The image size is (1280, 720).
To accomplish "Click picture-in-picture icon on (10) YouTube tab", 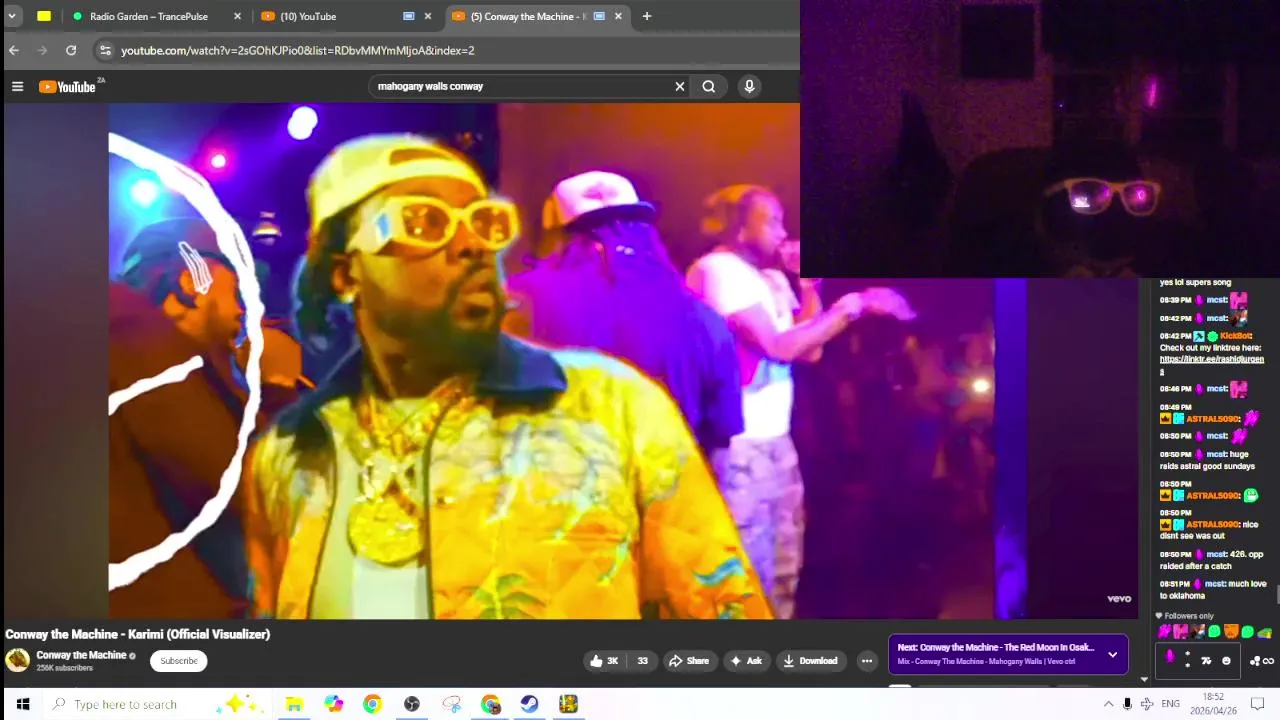I will pyautogui.click(x=409, y=16).
